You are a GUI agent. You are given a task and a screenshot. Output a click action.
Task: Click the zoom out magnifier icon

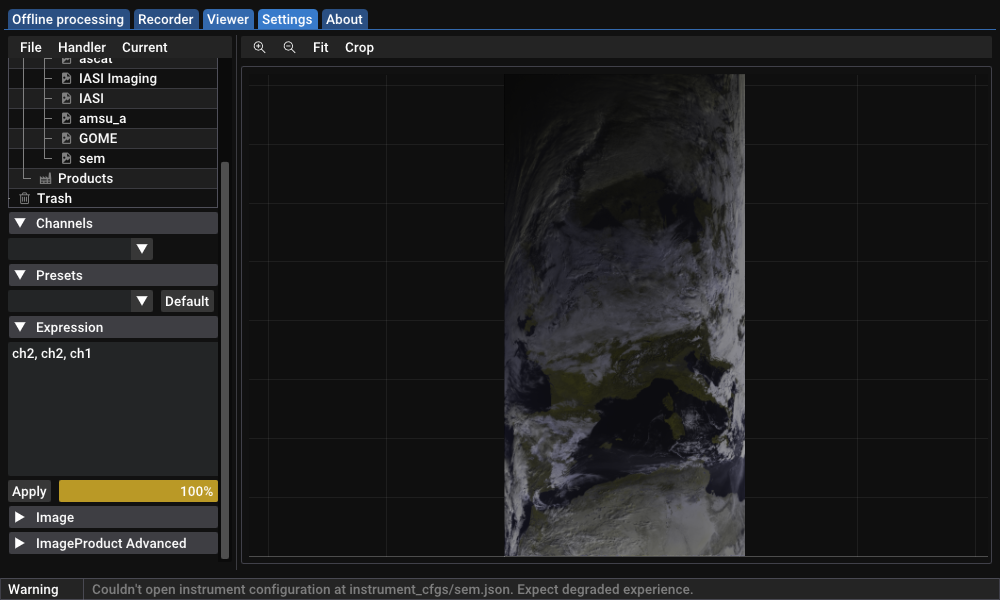point(289,47)
